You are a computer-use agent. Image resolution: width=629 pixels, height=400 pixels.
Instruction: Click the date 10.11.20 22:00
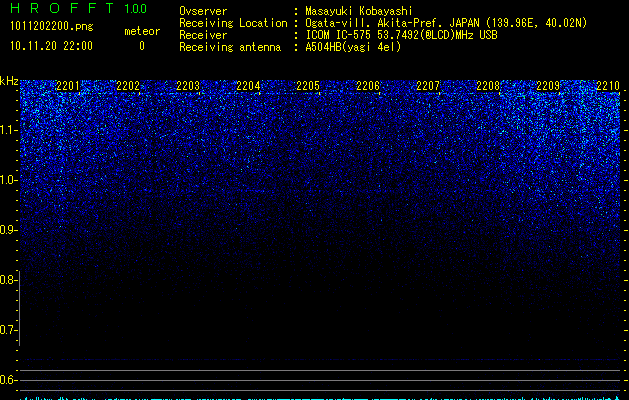[x=51, y=46]
